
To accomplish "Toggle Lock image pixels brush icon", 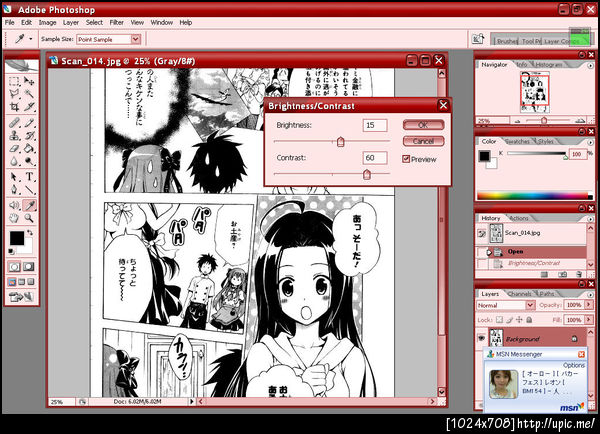I will 509,320.
